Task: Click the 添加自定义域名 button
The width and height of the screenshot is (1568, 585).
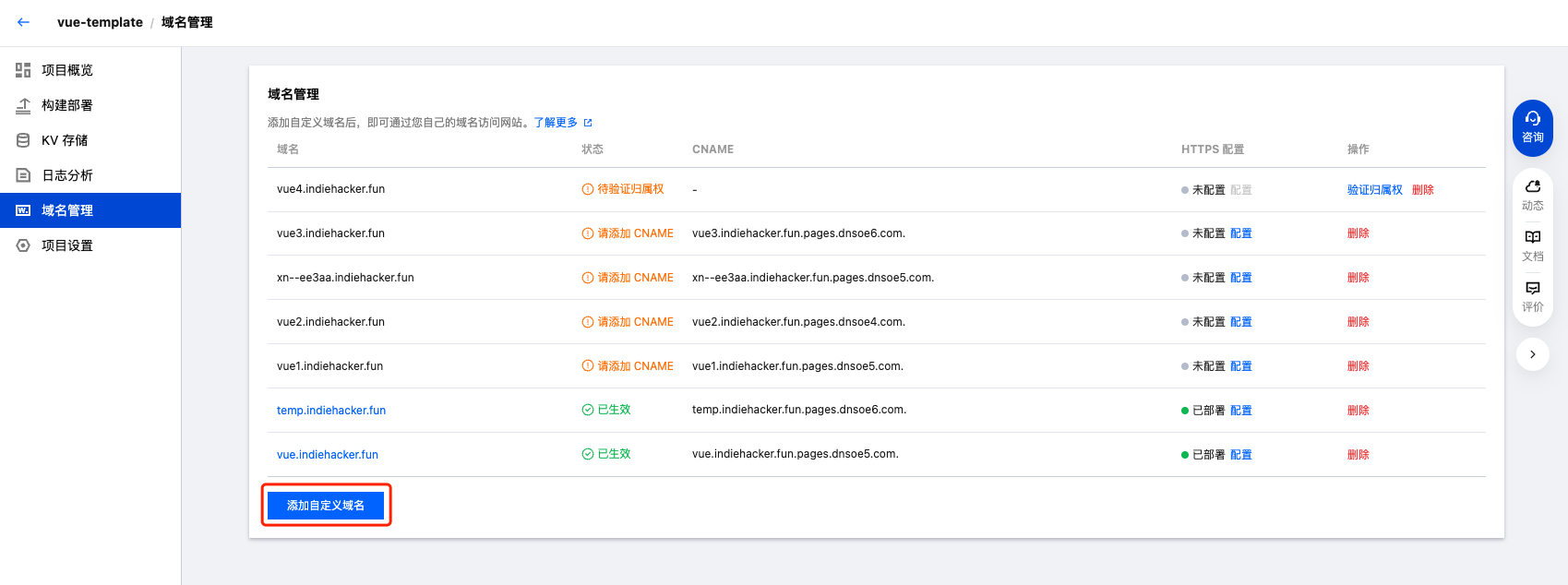Action: click(x=326, y=506)
